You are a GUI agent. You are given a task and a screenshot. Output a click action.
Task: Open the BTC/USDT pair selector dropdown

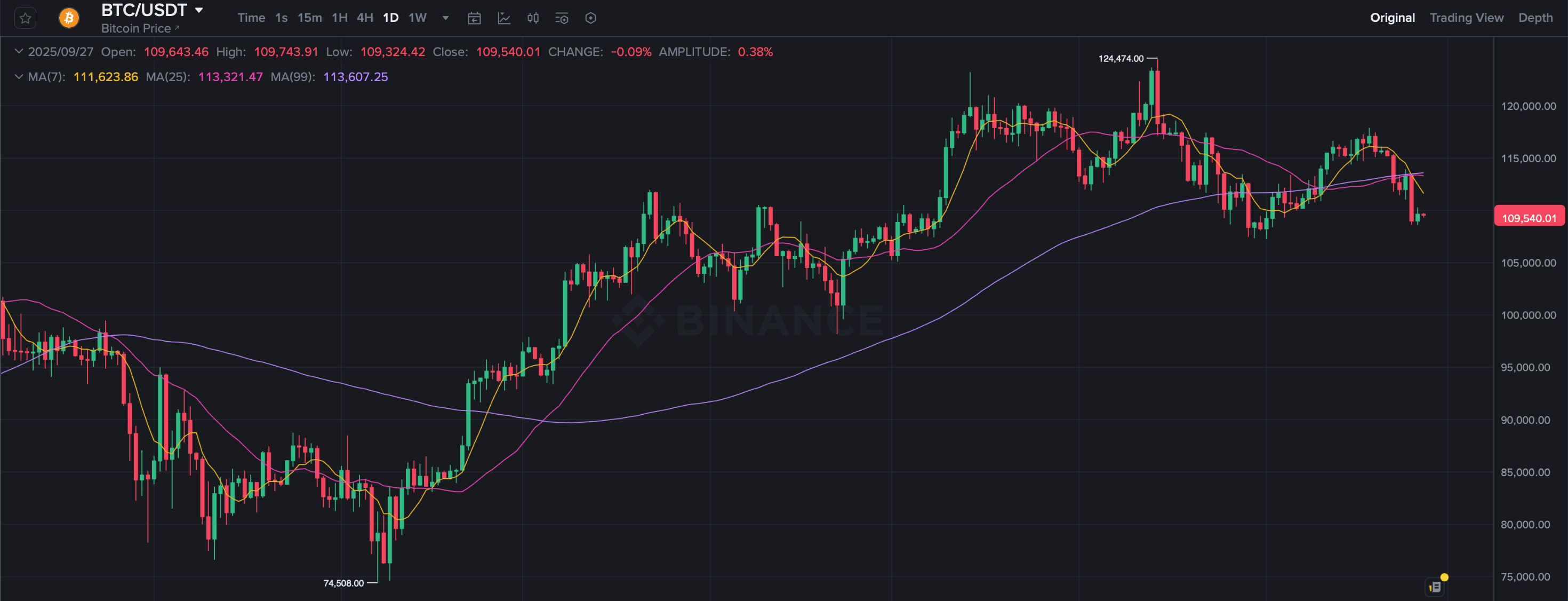point(198,10)
